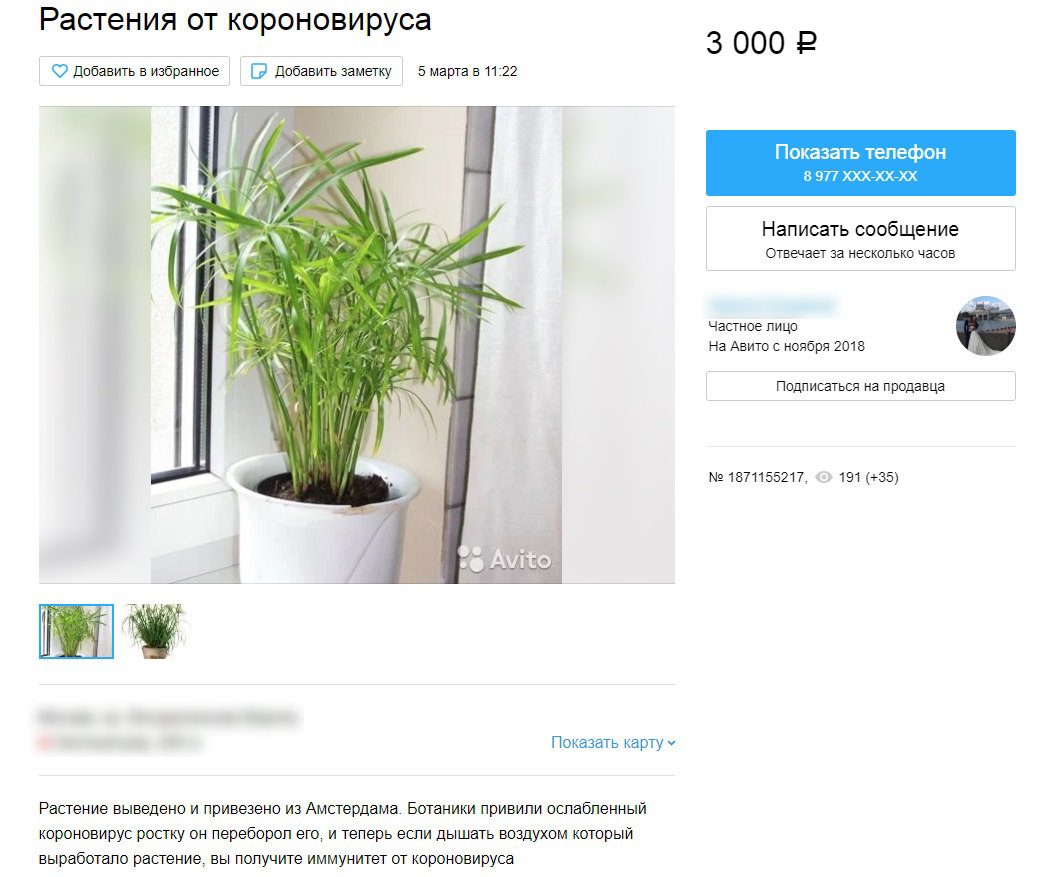Click Добавить в избранное button text

pyautogui.click(x=146, y=72)
